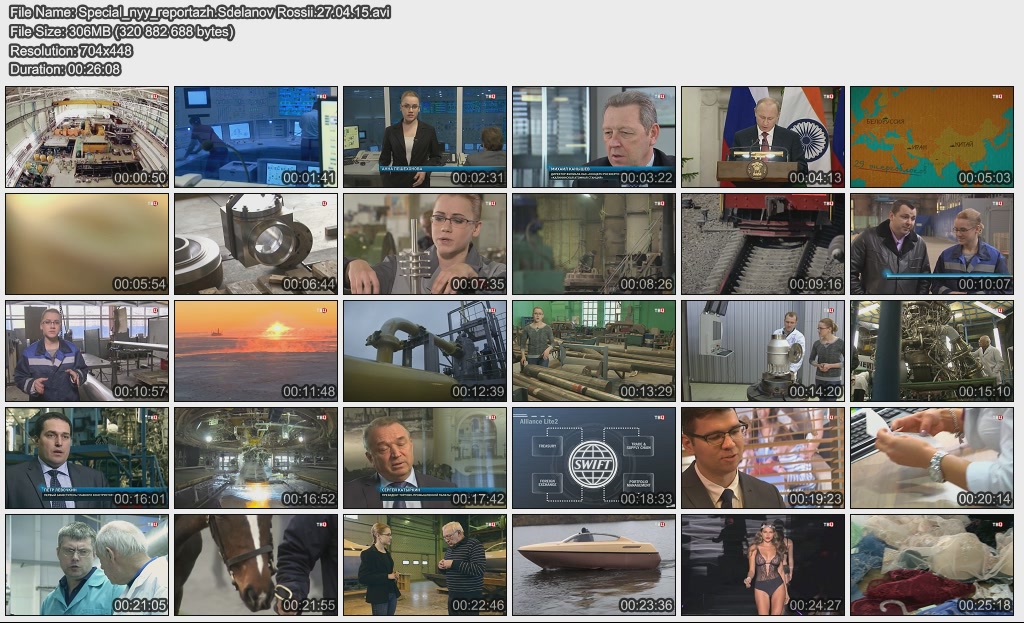Click the runway model thumbnail at 00:24:27
Viewport: 1024px width, 623px height.
pyautogui.click(x=763, y=565)
